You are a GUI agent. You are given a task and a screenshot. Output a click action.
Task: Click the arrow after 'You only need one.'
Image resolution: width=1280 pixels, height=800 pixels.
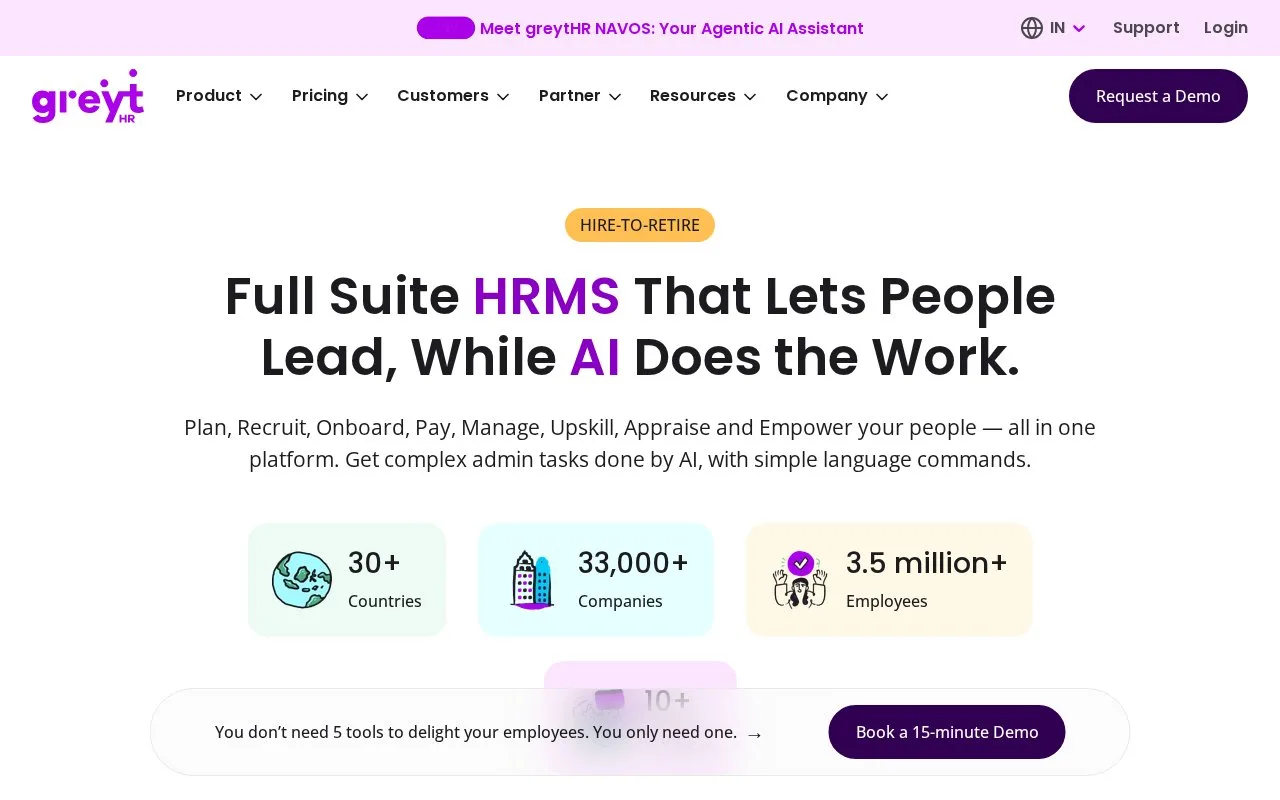tap(755, 734)
